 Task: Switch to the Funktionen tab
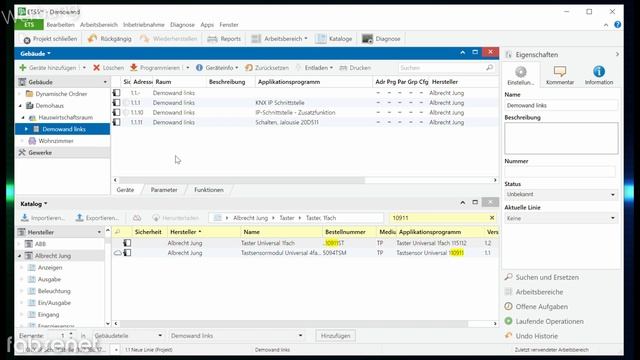(209, 190)
